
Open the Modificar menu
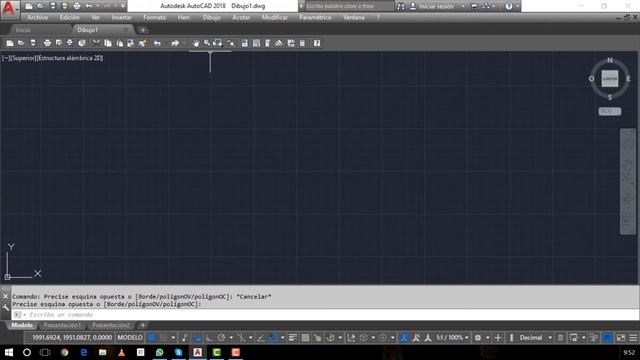click(275, 18)
